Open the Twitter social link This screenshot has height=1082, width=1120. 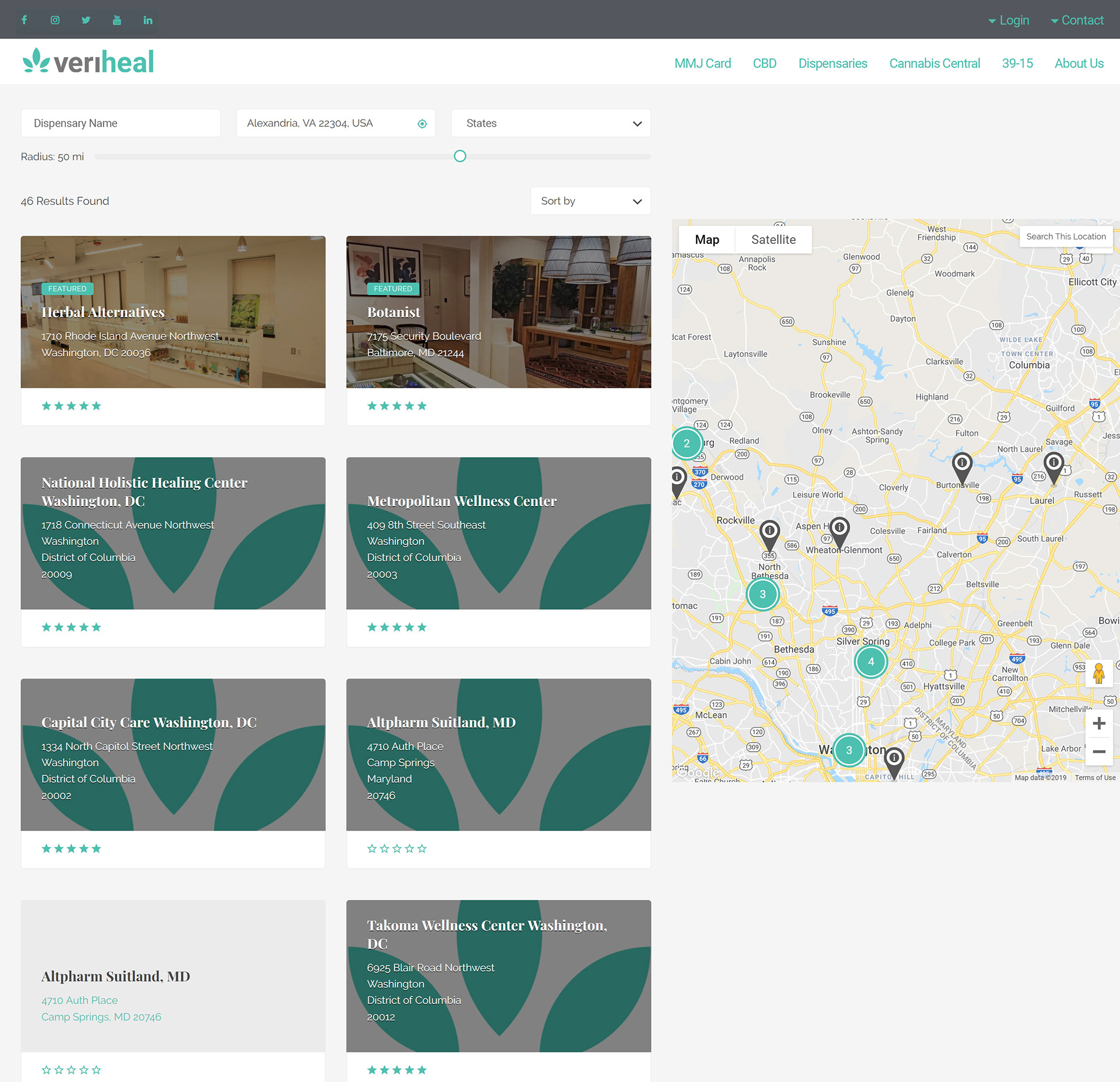pyautogui.click(x=86, y=20)
